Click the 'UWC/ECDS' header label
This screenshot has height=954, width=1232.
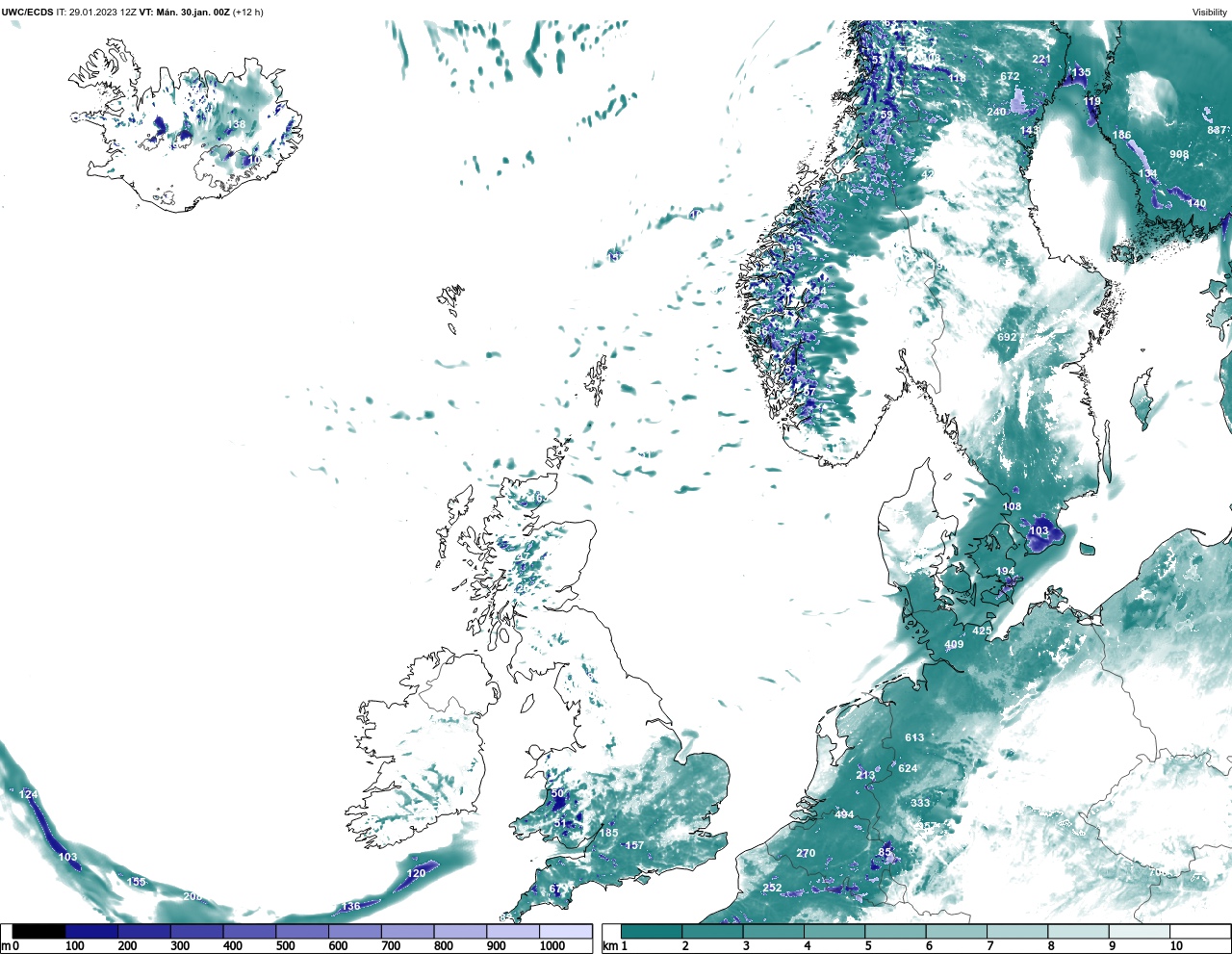pyautogui.click(x=27, y=13)
